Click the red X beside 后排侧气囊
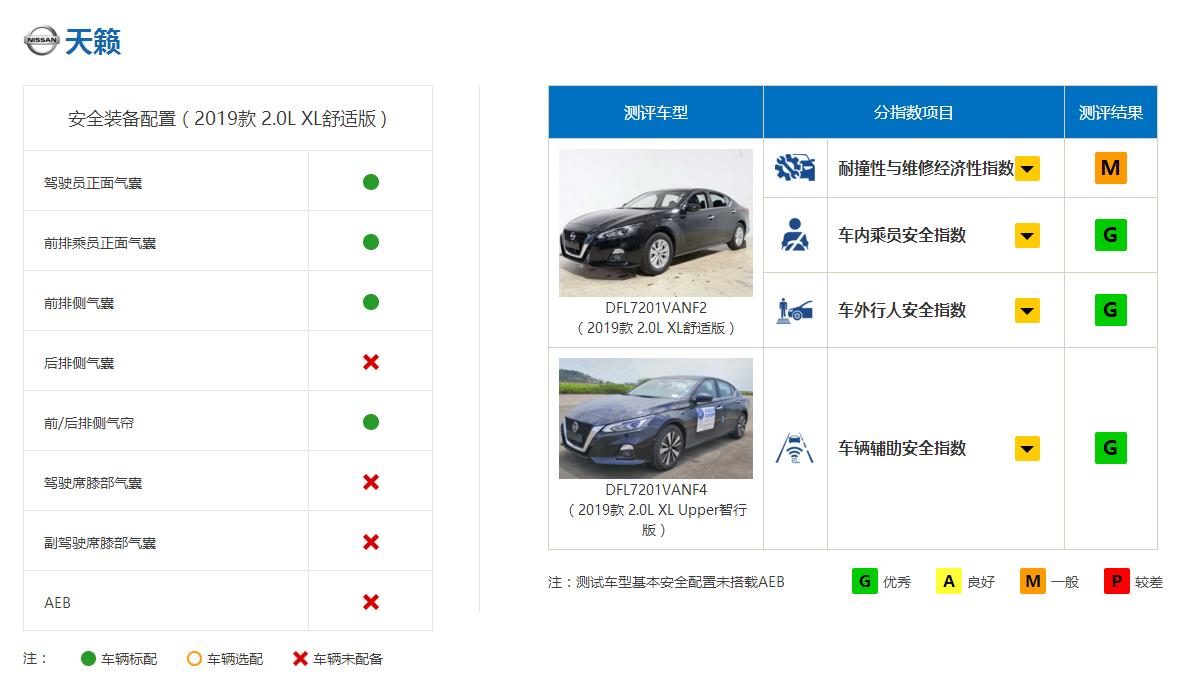This screenshot has width=1191, height=693. (371, 362)
